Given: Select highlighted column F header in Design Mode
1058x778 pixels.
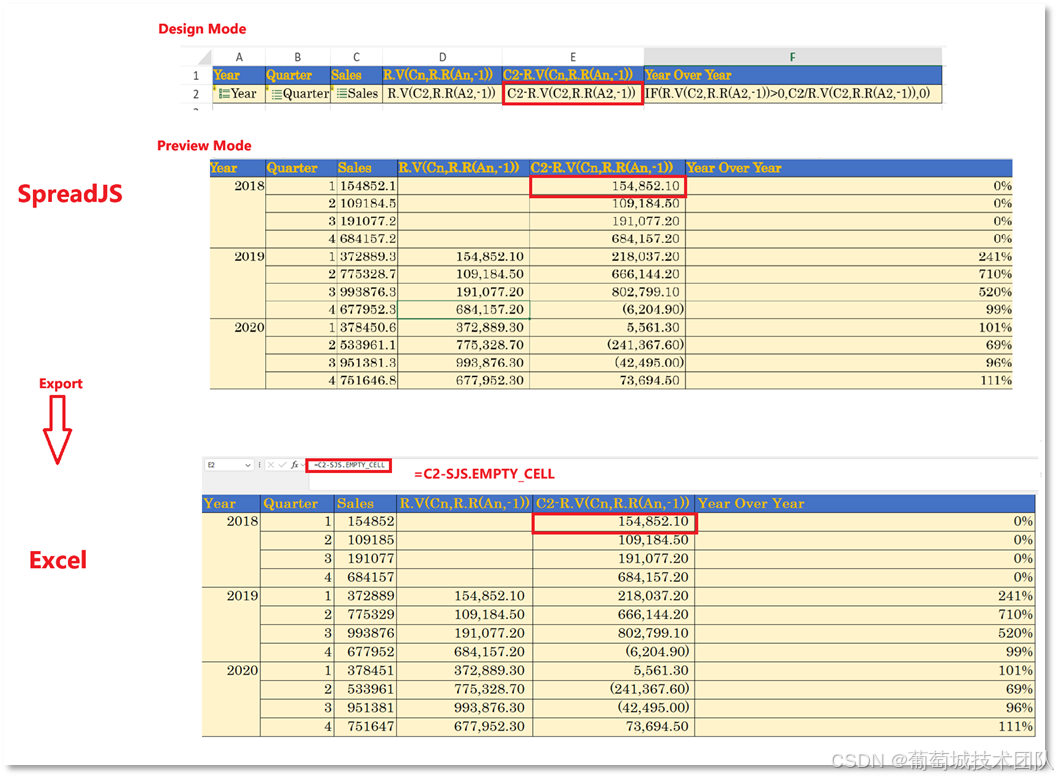Looking at the screenshot, I should 793,57.
